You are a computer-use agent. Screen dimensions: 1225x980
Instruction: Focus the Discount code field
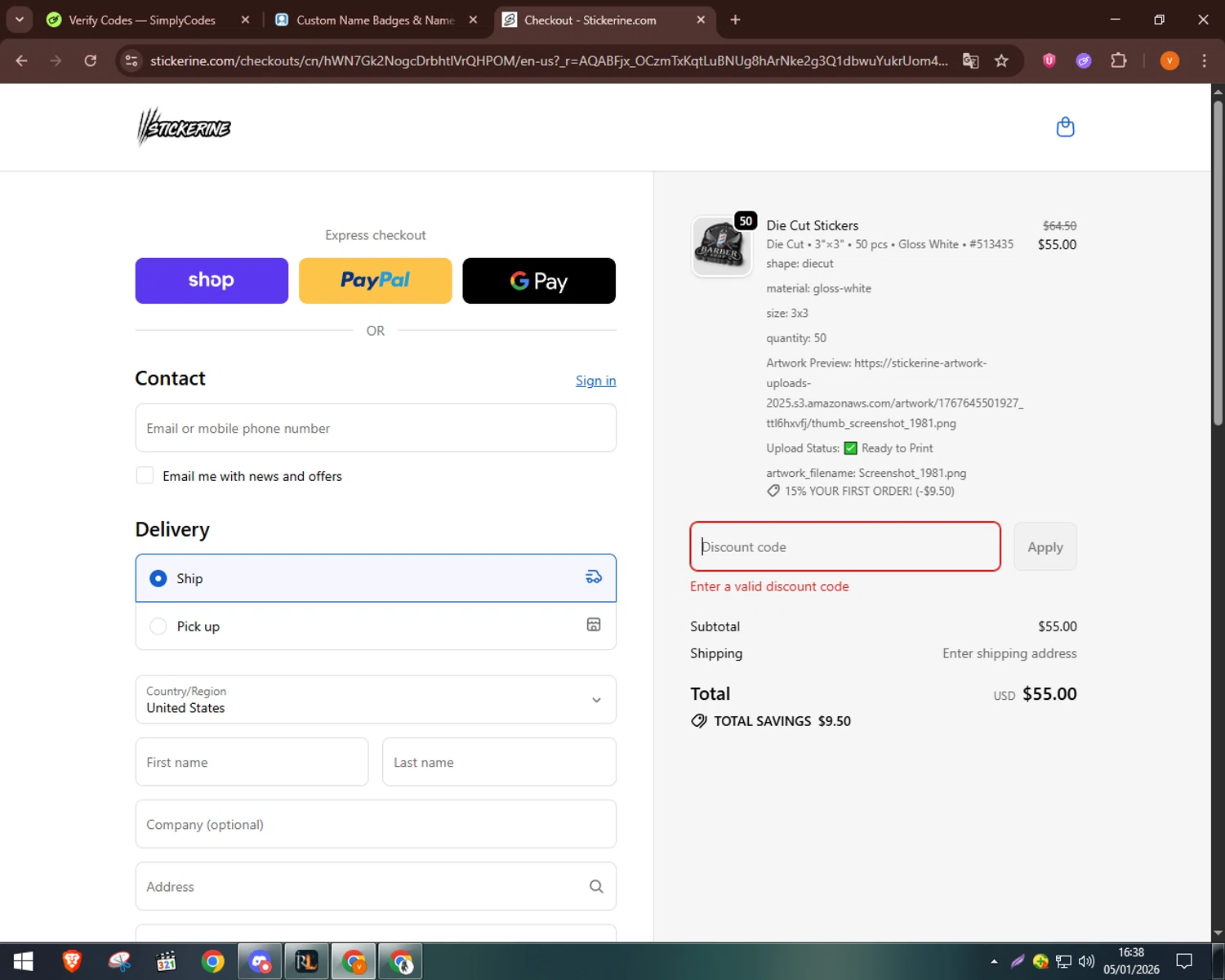[x=845, y=546]
